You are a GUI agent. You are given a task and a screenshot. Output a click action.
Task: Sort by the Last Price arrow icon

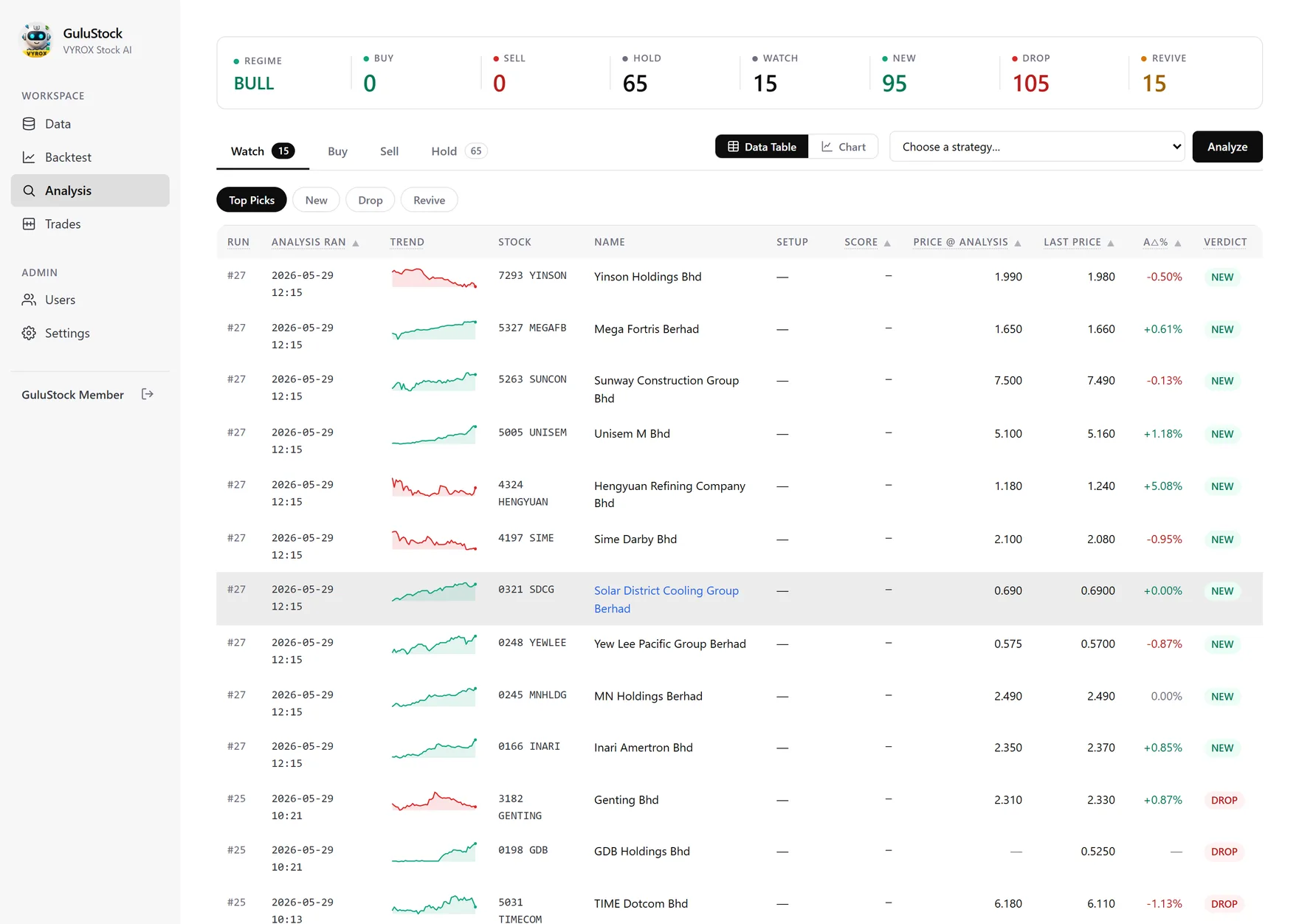click(x=1111, y=243)
